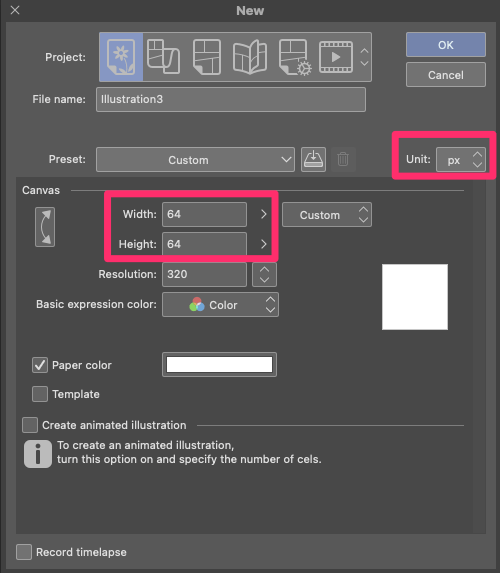Click the white canvas preview thumbnail

click(x=415, y=297)
